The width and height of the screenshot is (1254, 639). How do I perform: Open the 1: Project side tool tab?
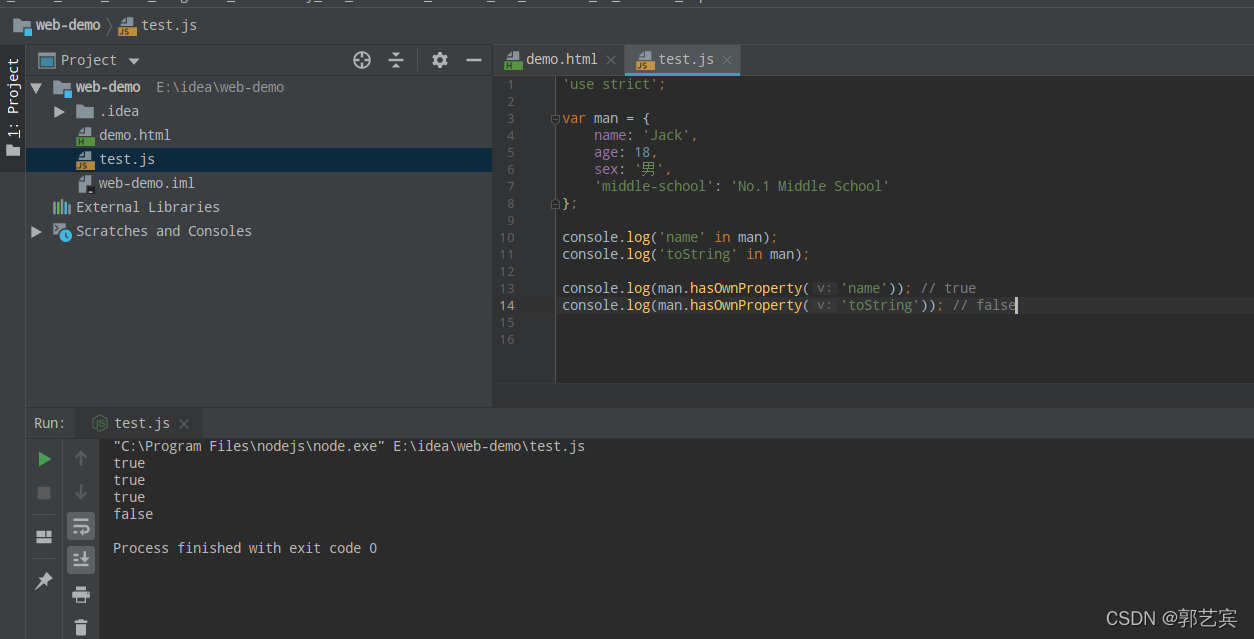pyautogui.click(x=13, y=108)
